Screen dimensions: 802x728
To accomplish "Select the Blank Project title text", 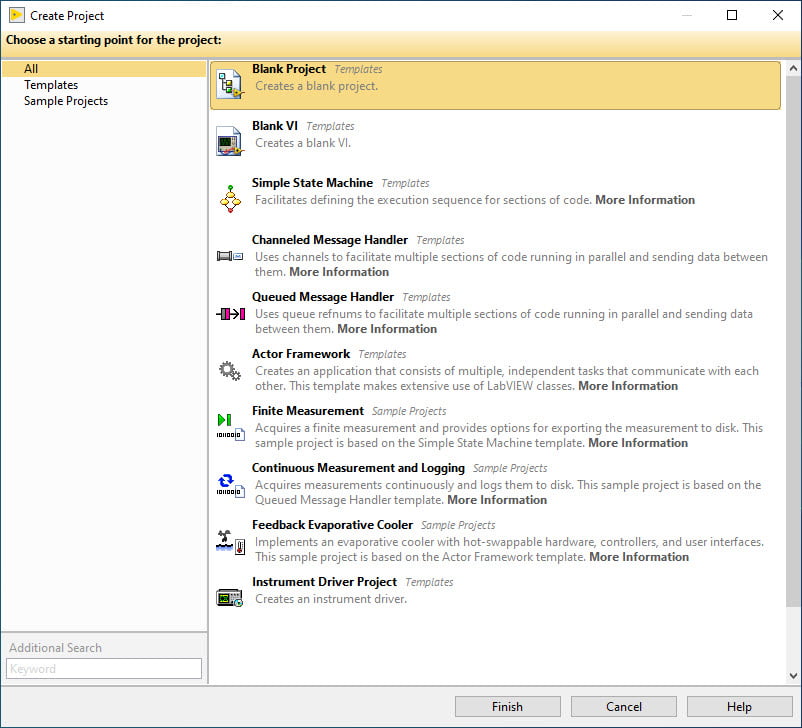I will coord(289,69).
